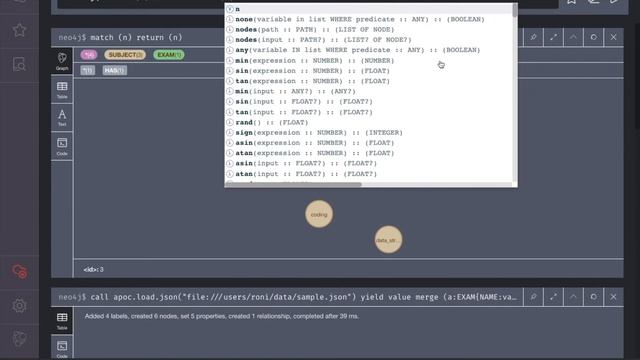Choose atan(expression :: NUMBER) suggestion
Screen dimensions: 640x360
pos(369,153)
